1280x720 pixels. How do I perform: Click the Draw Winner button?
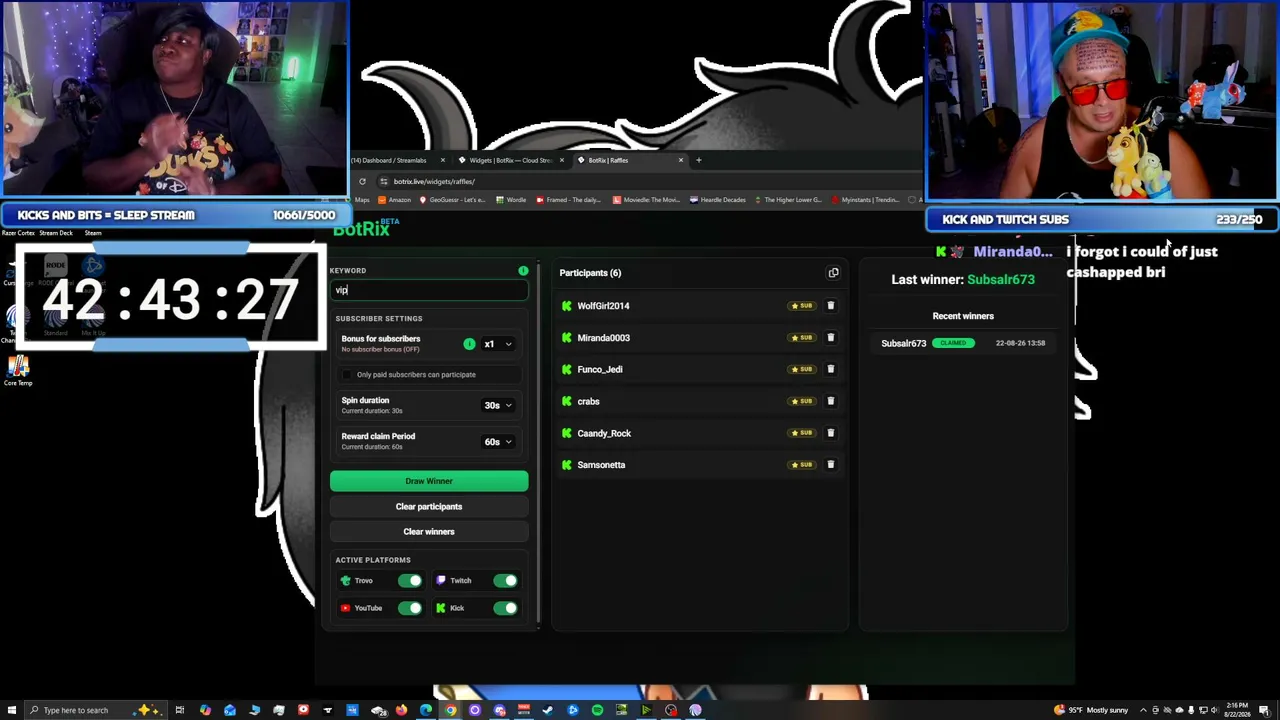click(429, 481)
